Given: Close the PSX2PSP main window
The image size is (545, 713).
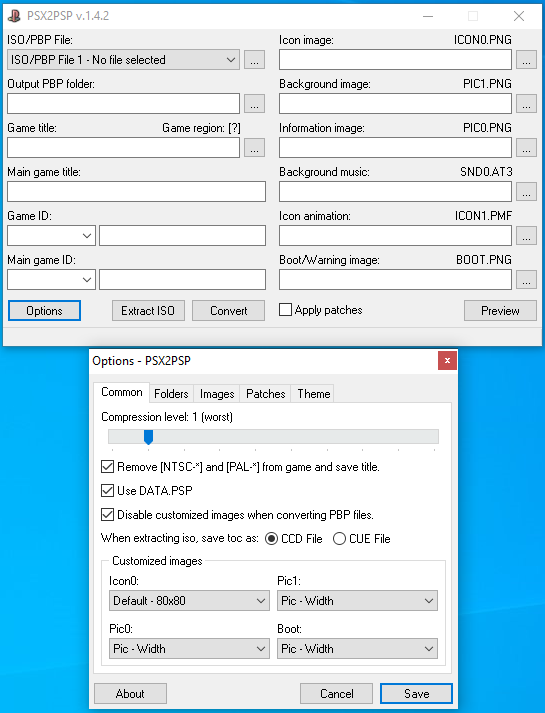Looking at the screenshot, I should click(519, 16).
